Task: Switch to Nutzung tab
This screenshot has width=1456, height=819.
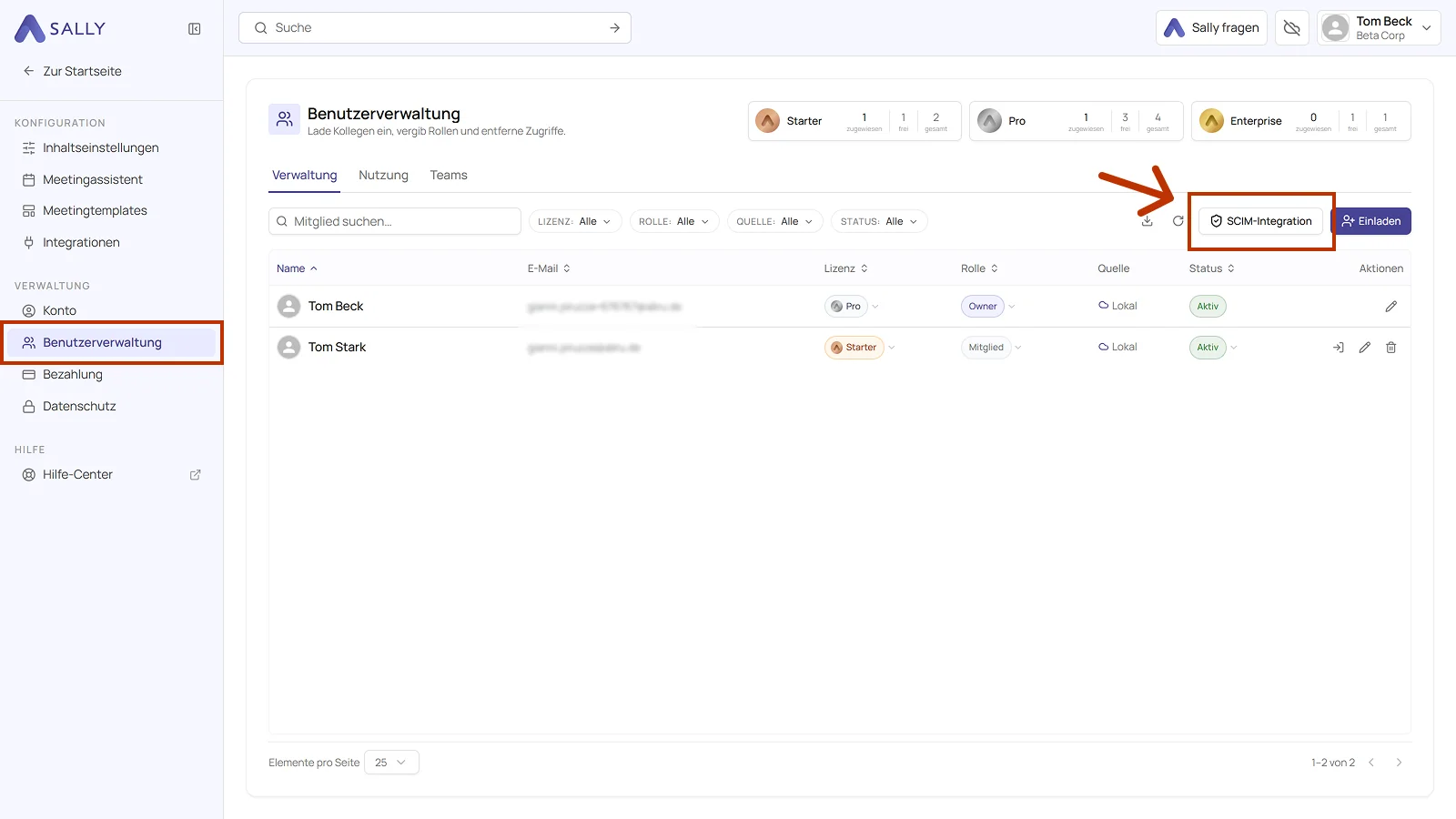Action: click(383, 176)
